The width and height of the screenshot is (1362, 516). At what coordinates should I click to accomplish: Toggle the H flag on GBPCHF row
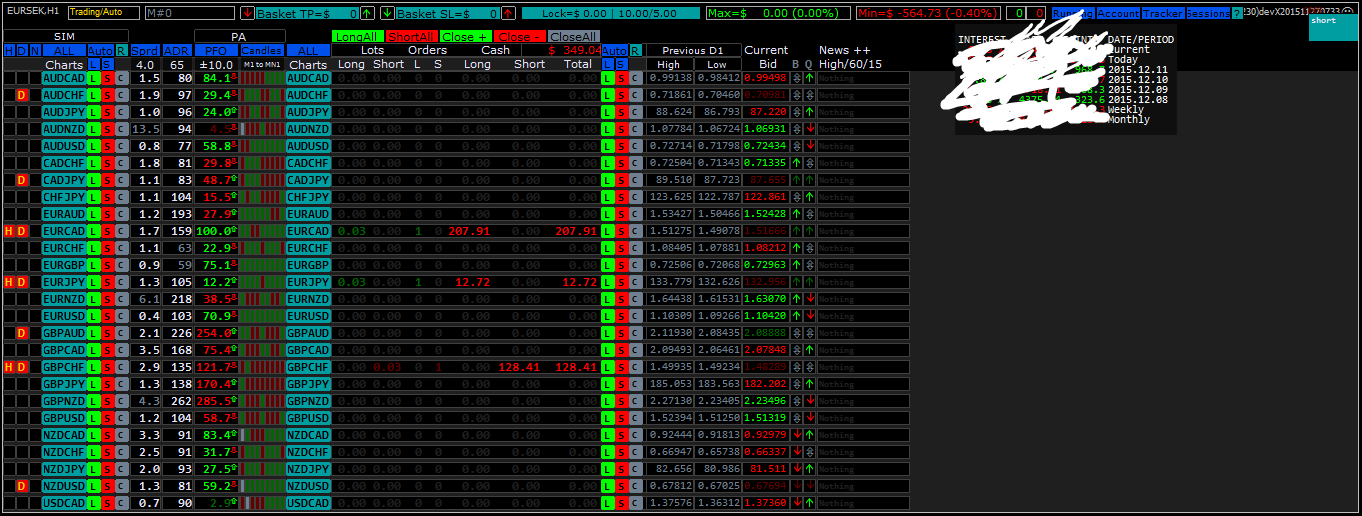click(x=9, y=367)
